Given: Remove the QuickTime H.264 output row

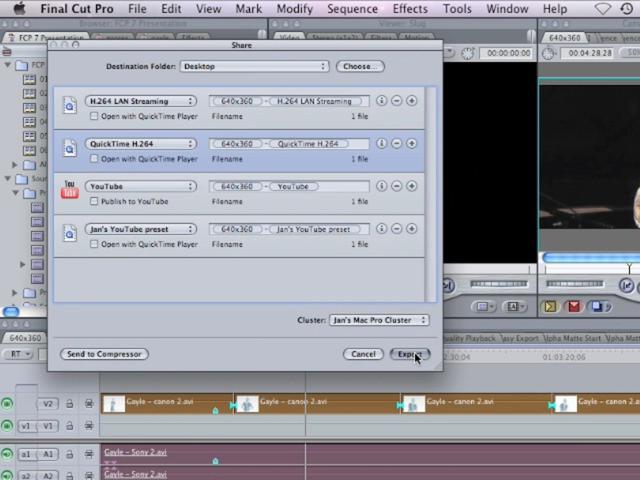Looking at the screenshot, I should pyautogui.click(x=396, y=143).
